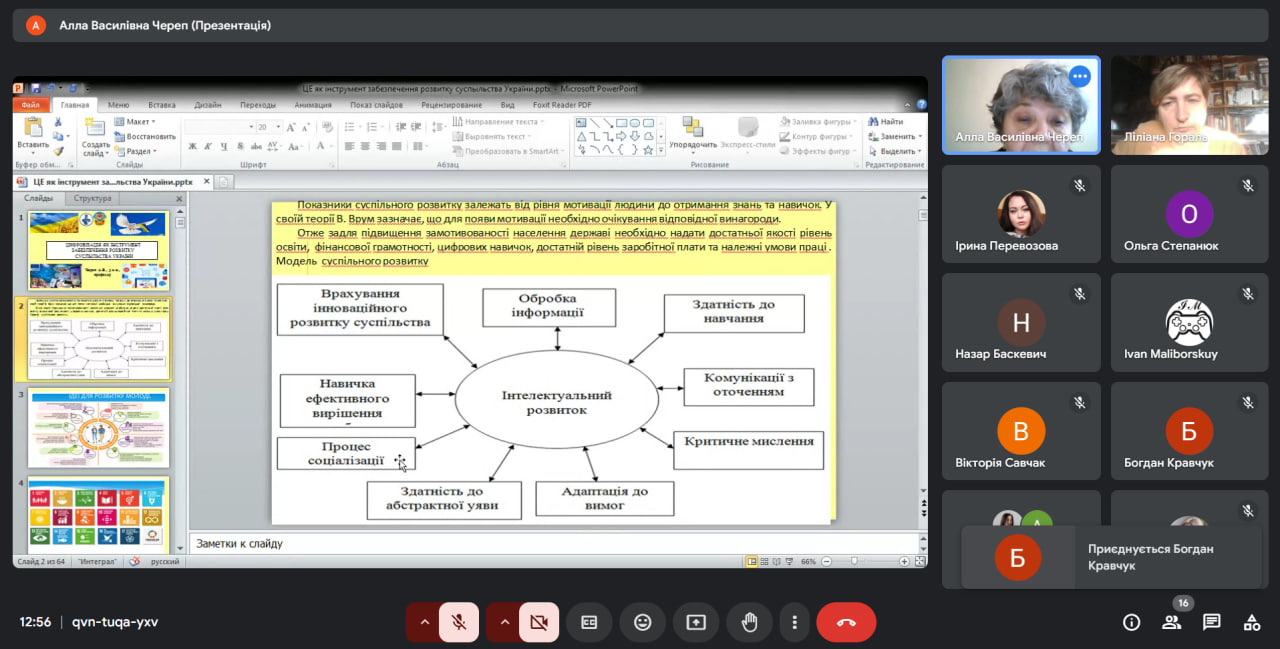Unmute the microphone

(x=459, y=622)
